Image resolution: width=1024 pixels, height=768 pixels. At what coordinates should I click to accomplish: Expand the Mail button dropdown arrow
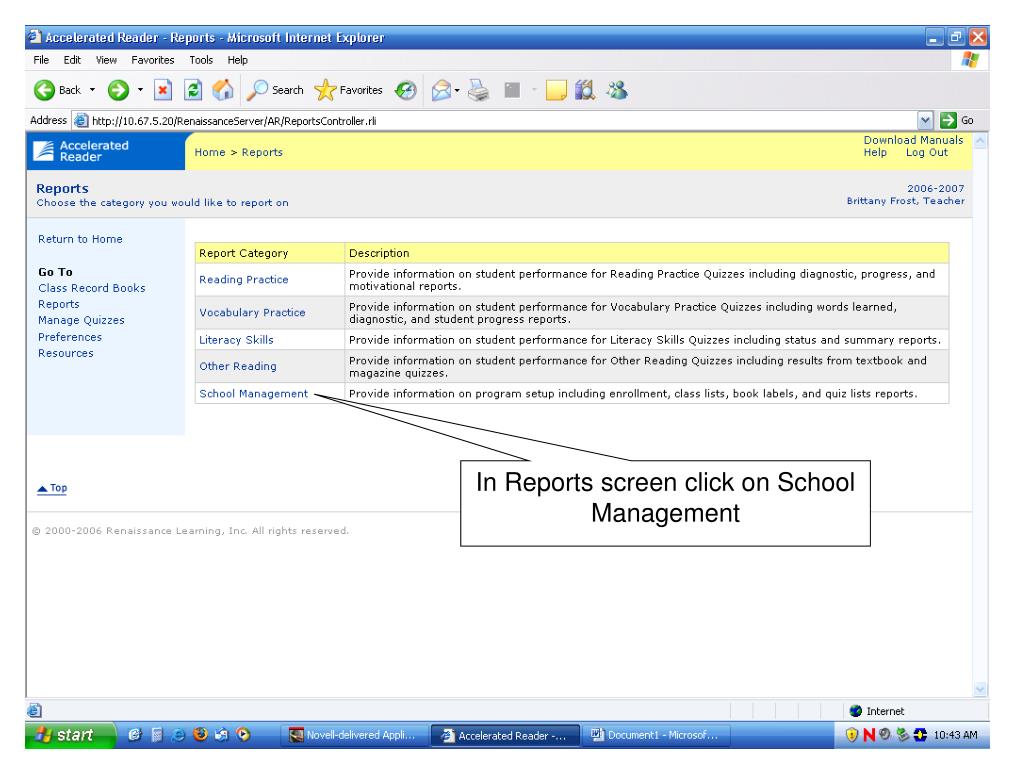457,90
